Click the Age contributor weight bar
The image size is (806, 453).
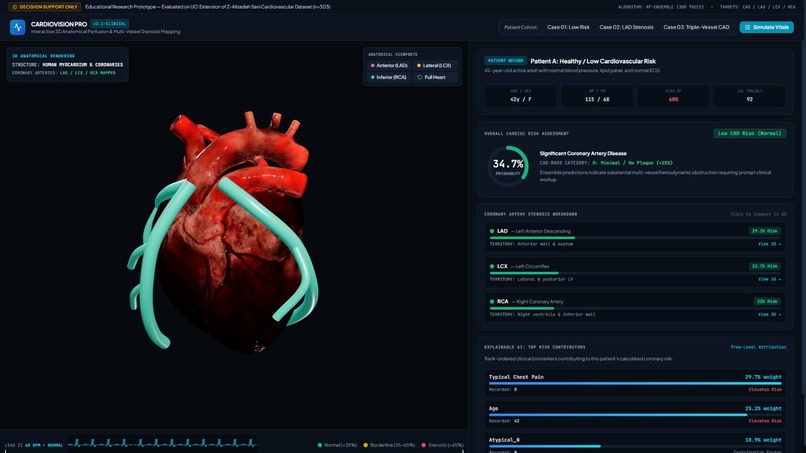635,415
